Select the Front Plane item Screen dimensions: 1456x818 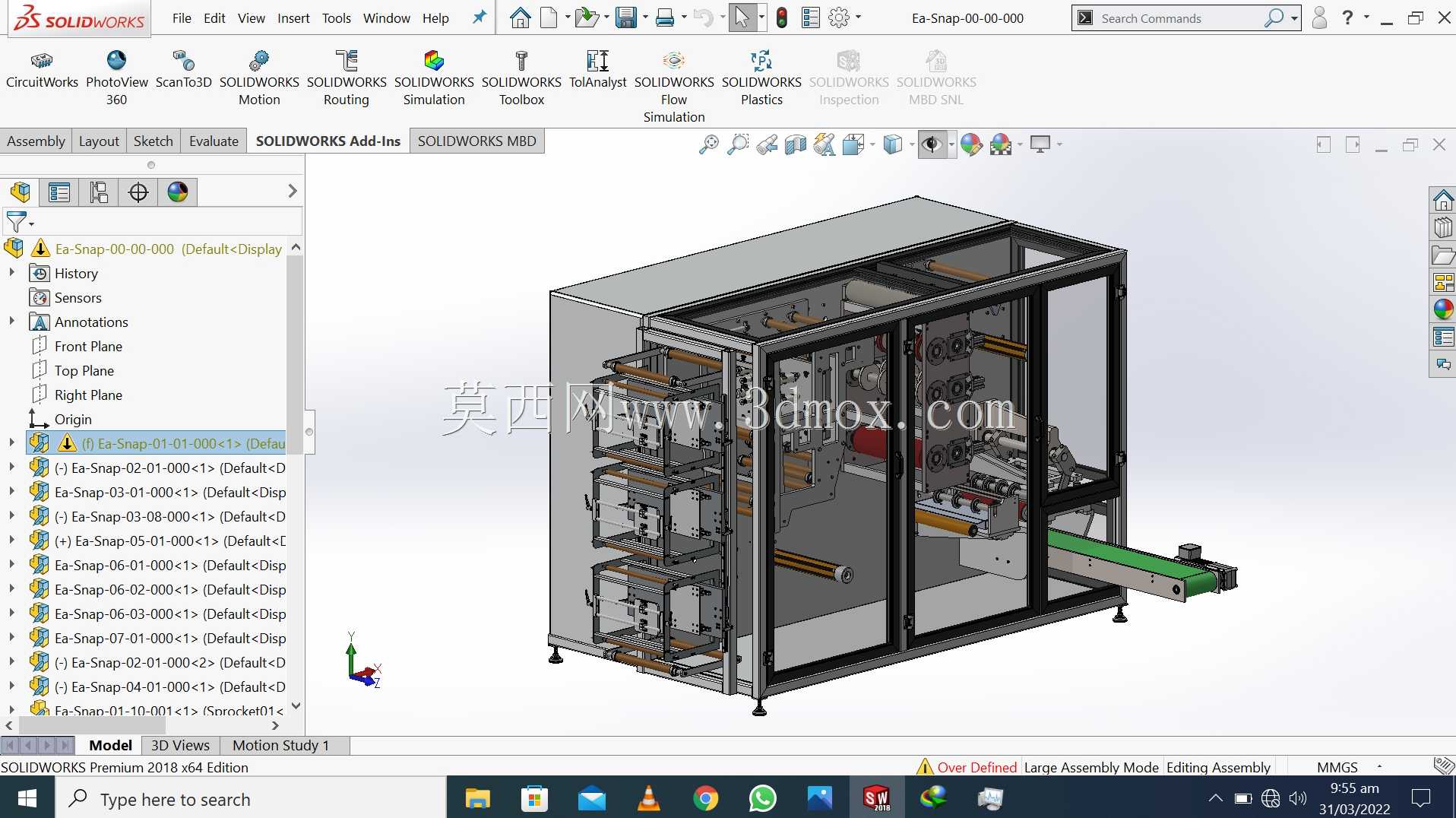(88, 346)
